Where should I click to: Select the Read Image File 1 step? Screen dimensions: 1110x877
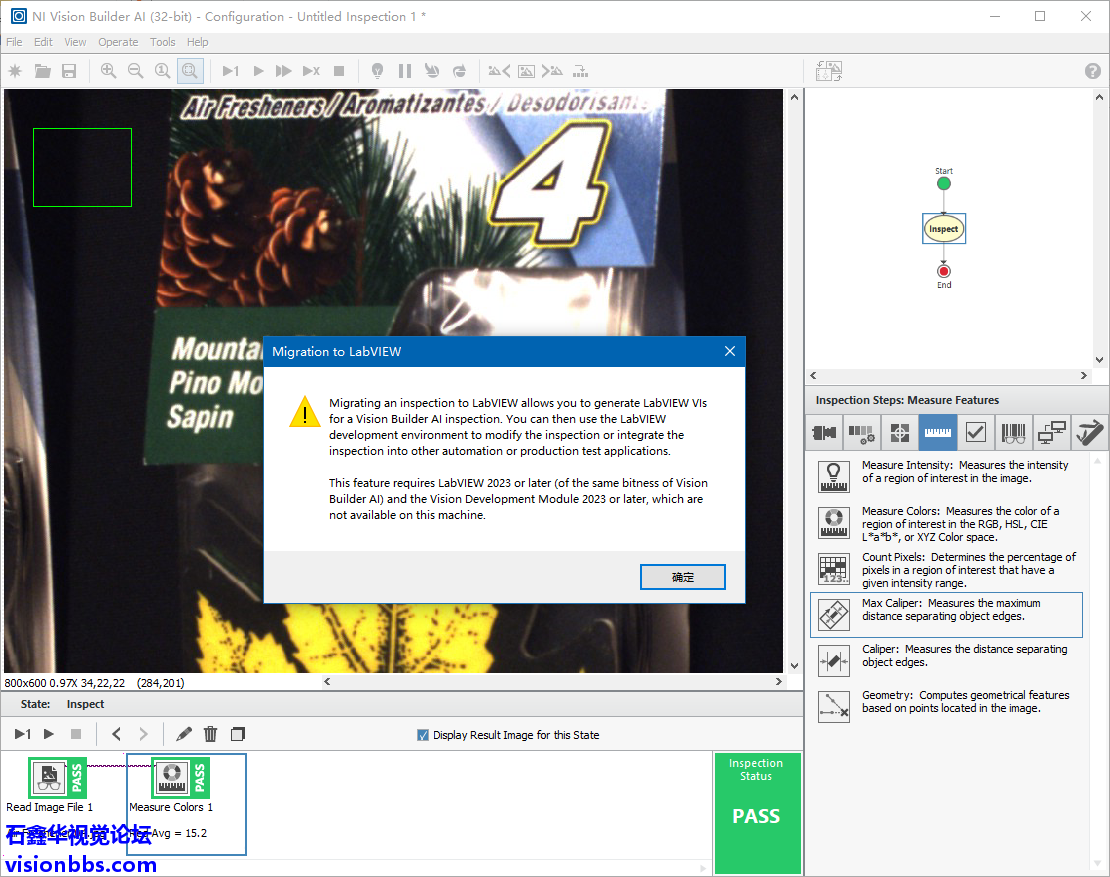(49, 781)
